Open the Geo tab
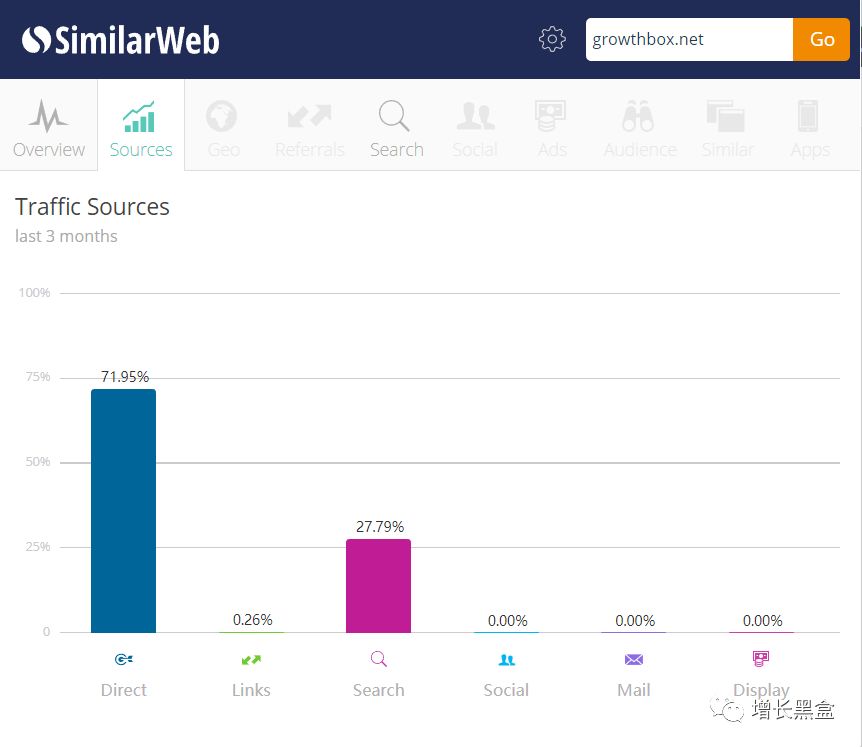Viewport: 862px width, 747px height. [223, 128]
